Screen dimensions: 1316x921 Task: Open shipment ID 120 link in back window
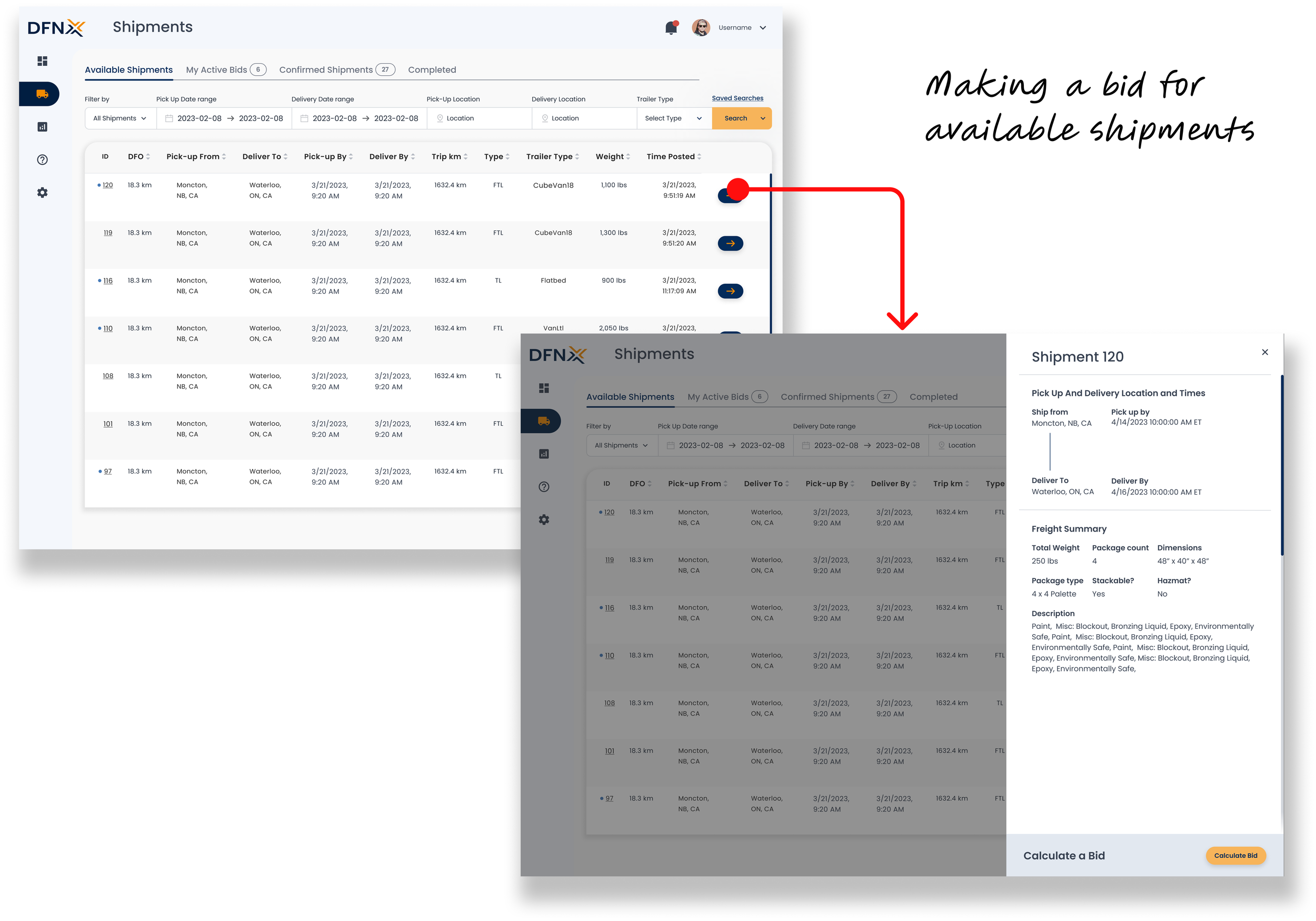(x=108, y=185)
